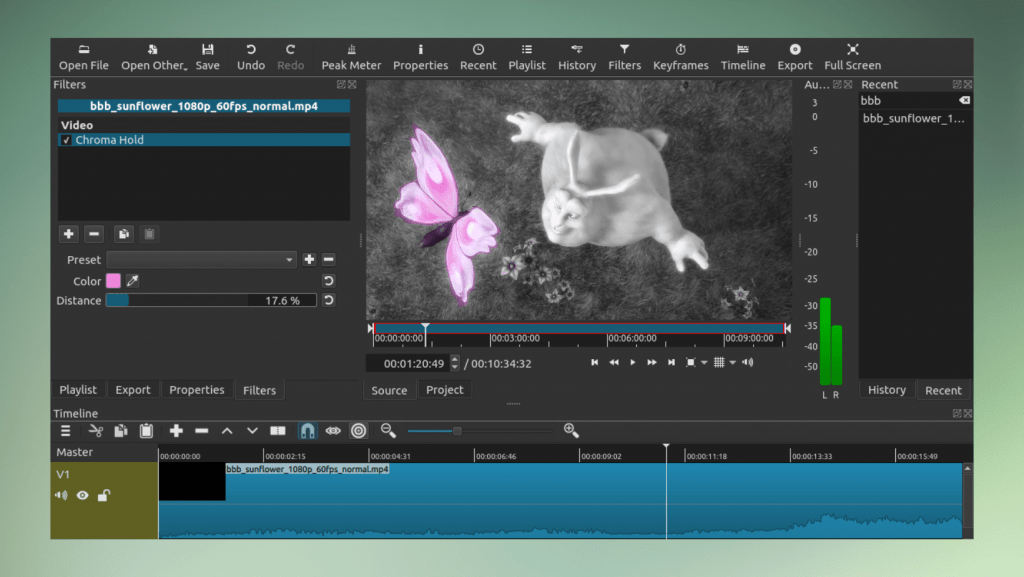This screenshot has width=1024, height=577.
Task: Click the player scrub bar playhead
Action: point(425,328)
